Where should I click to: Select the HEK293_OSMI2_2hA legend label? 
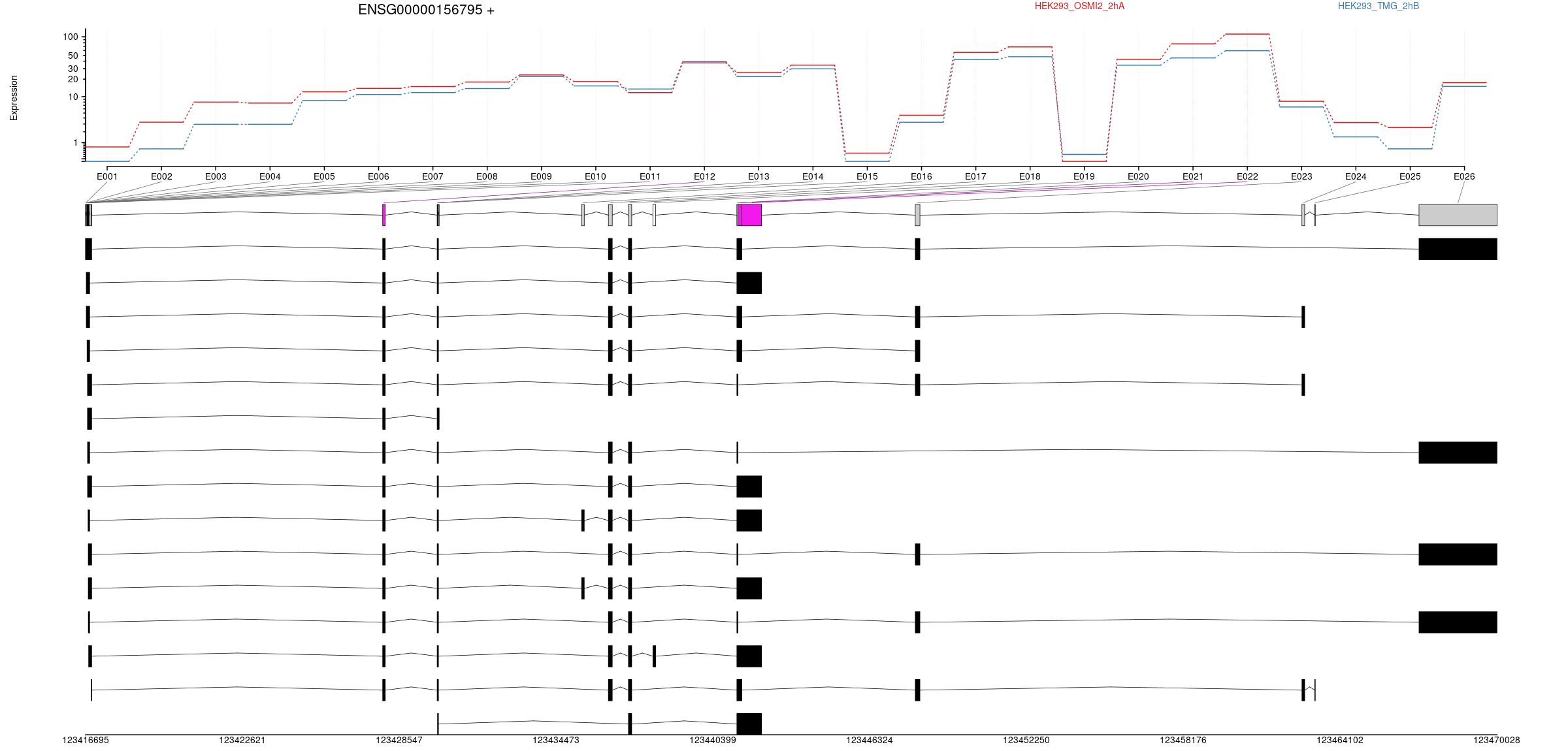(x=1079, y=6)
